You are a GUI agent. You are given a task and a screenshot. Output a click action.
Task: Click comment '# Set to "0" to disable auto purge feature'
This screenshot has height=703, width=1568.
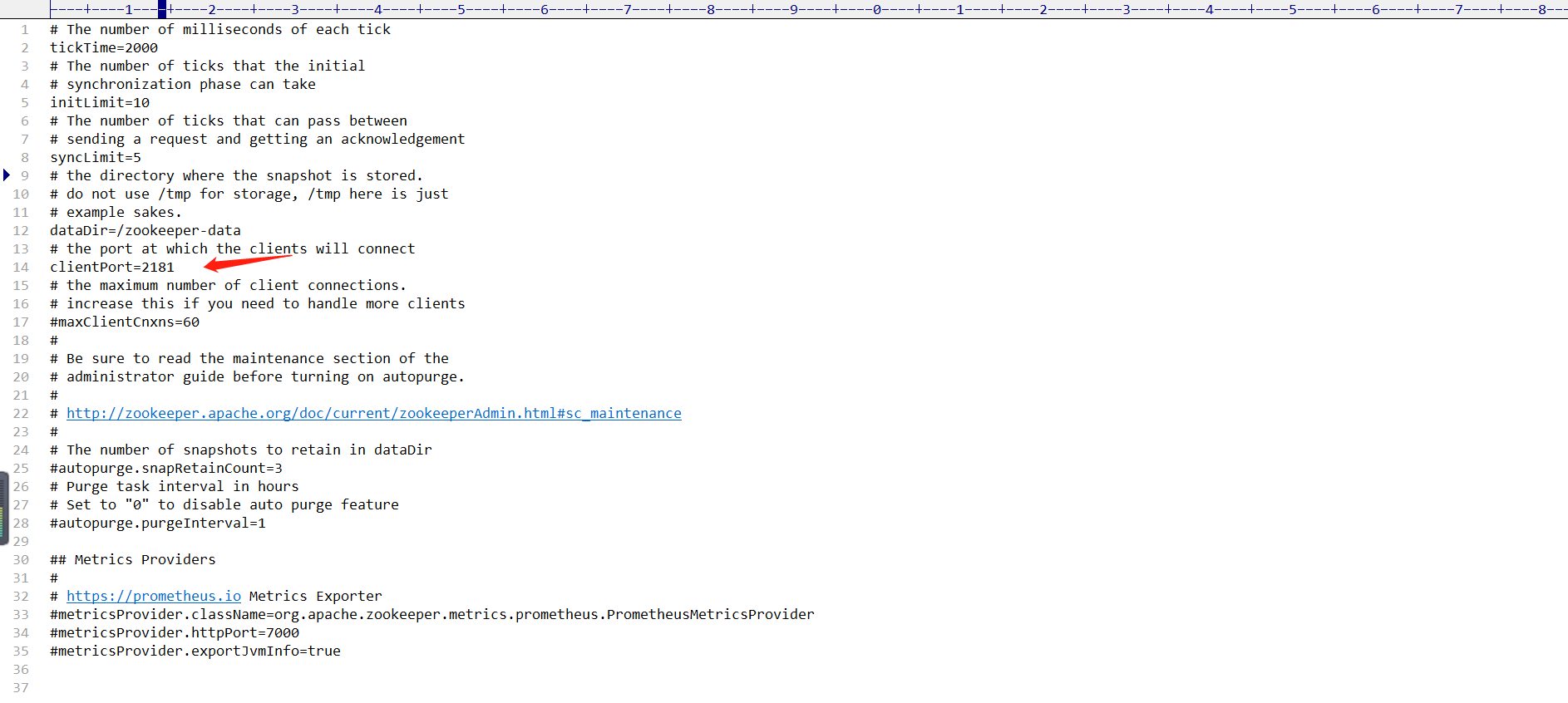224,504
